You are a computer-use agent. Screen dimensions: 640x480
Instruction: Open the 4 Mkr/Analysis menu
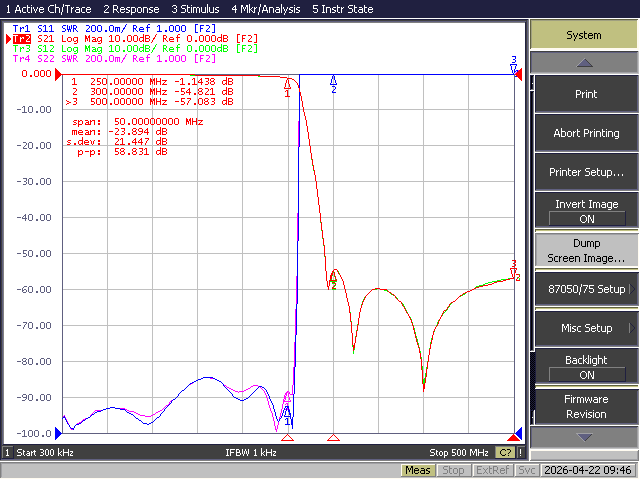pos(266,9)
